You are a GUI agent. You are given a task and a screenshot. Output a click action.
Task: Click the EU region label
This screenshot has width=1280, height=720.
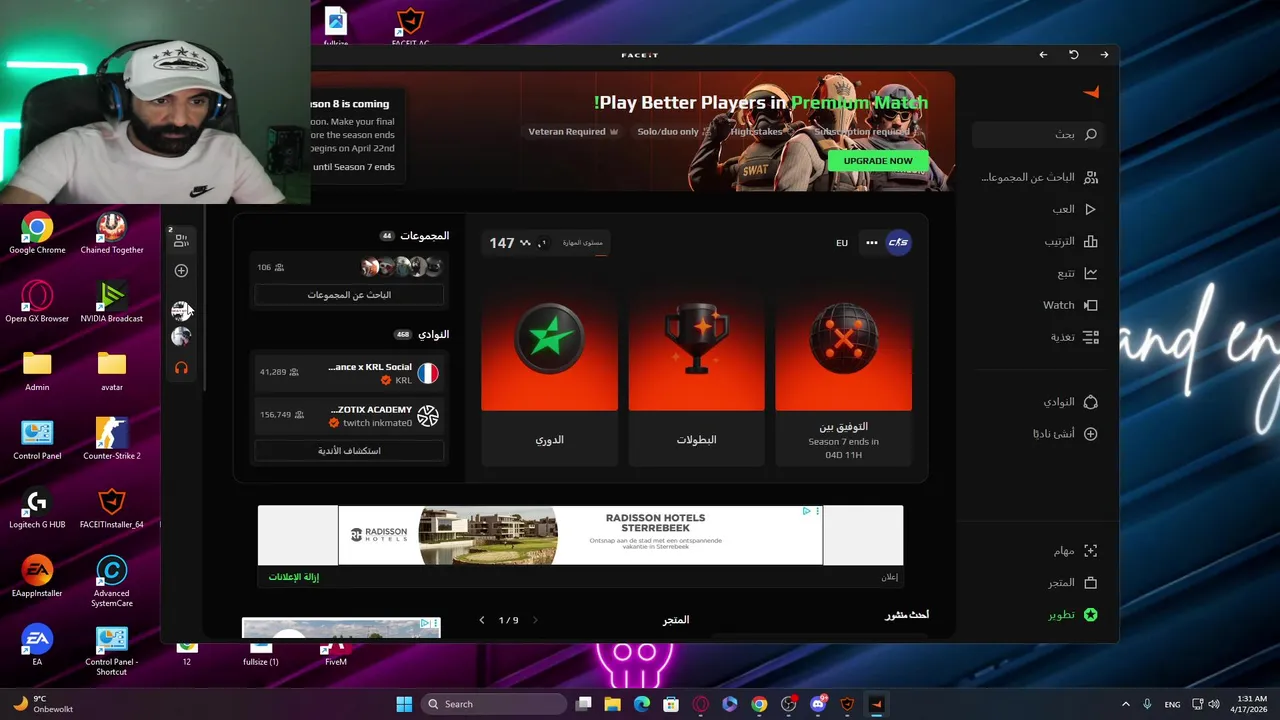tap(842, 243)
